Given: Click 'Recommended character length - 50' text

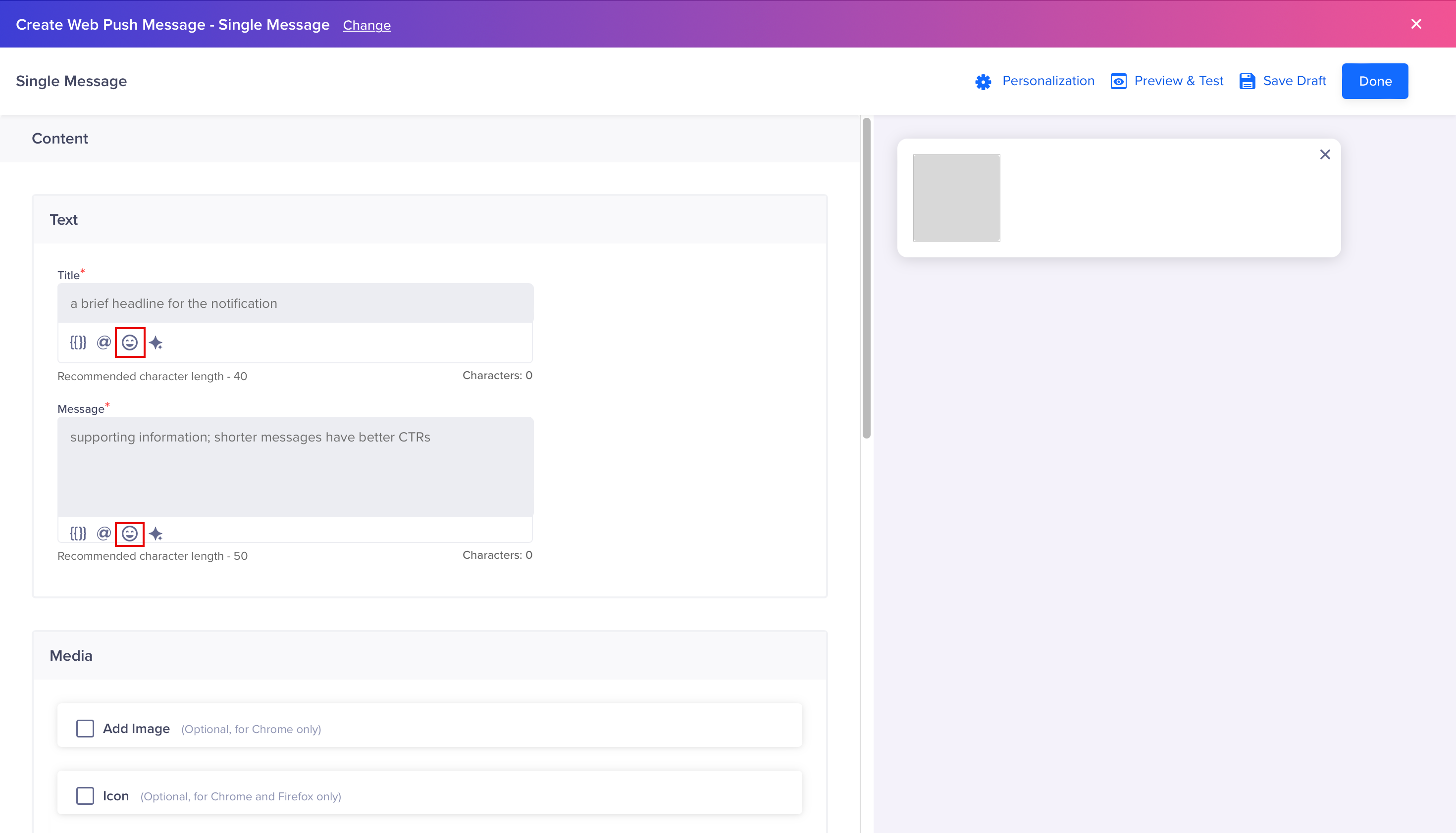Looking at the screenshot, I should tap(152, 556).
